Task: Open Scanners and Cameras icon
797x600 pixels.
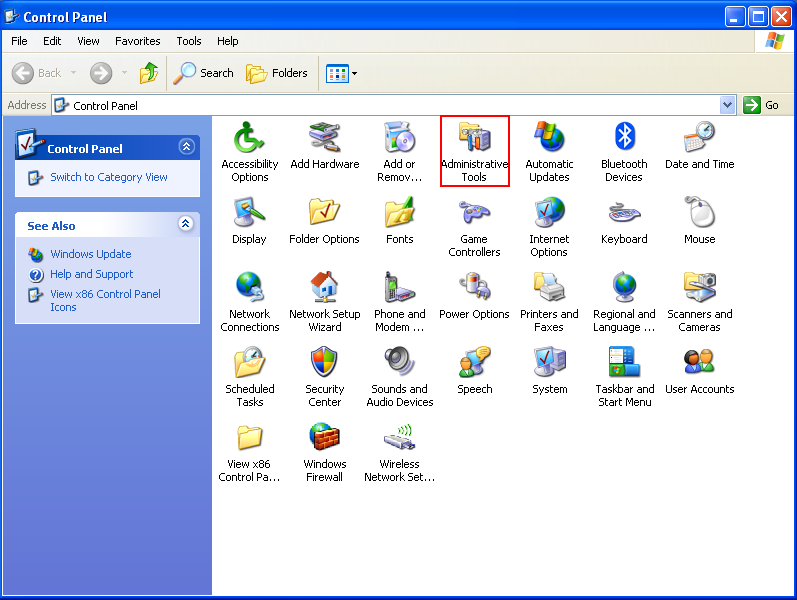Action: pyautogui.click(x=699, y=302)
